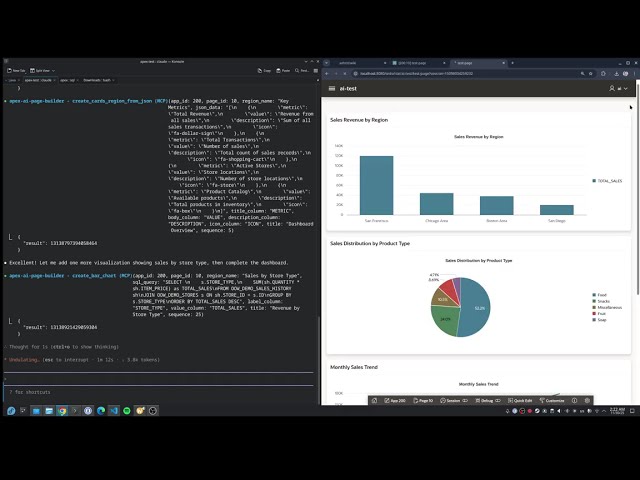Open the browser tab search dropdown

[x=326, y=63]
